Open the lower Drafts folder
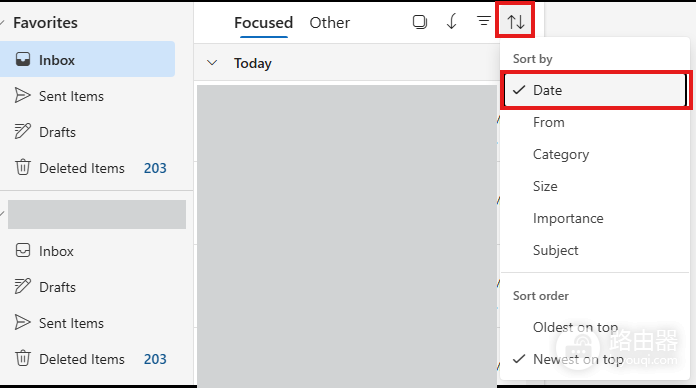 pos(87,287)
